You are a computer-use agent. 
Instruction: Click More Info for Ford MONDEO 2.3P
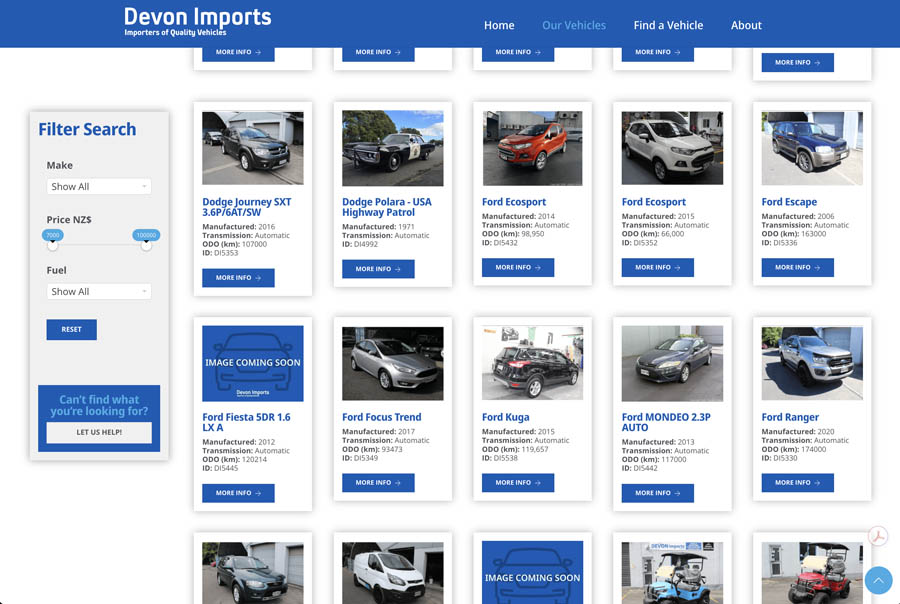(658, 493)
